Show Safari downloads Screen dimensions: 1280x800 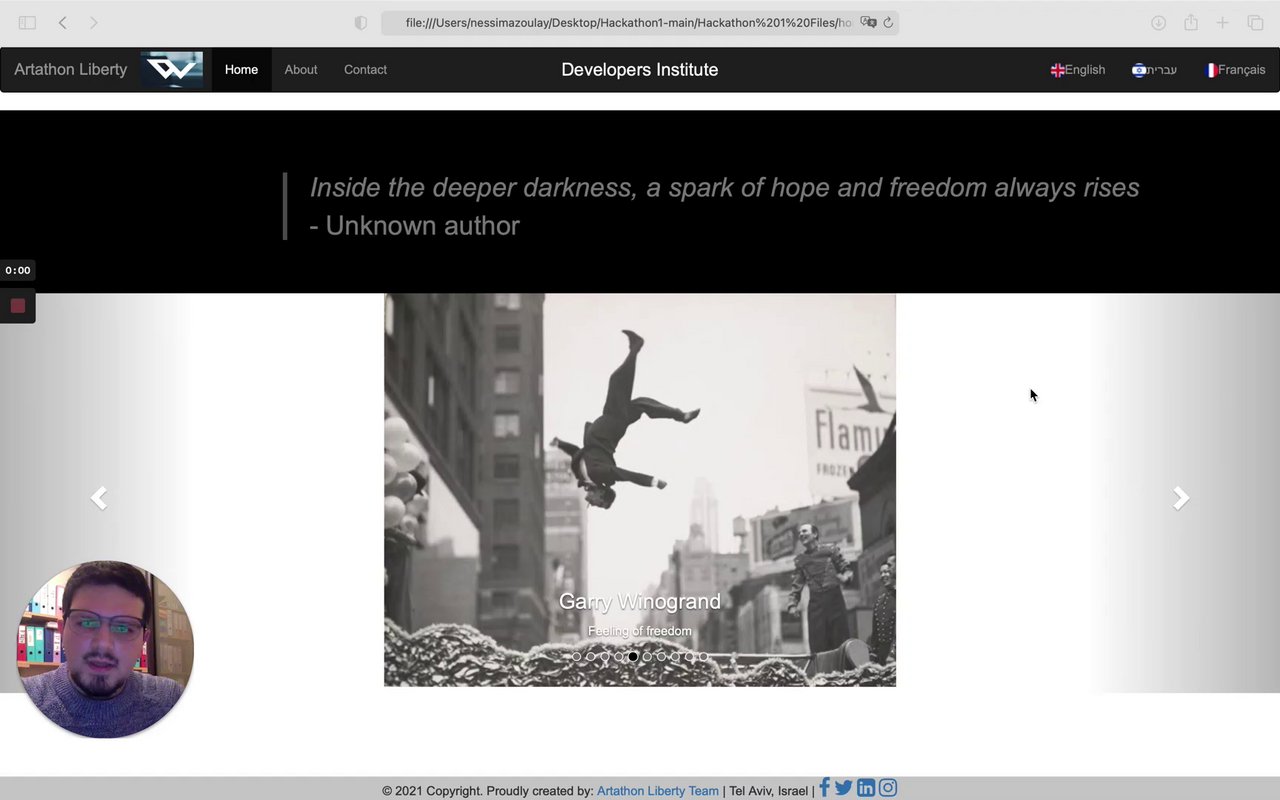tap(1158, 22)
